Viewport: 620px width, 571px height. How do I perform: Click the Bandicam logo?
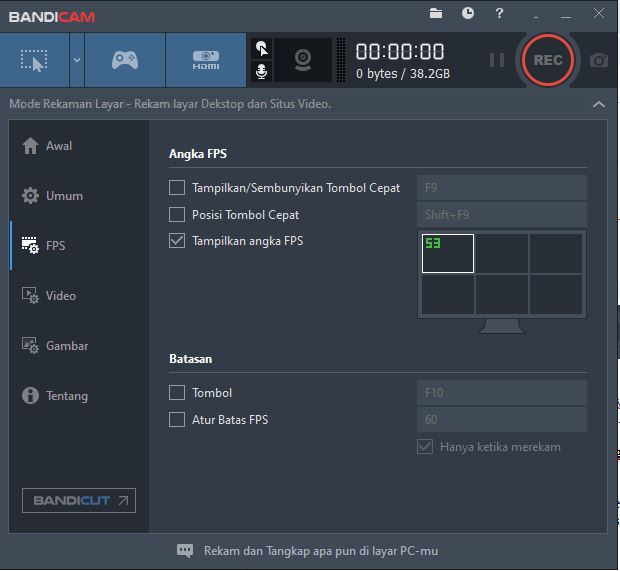pyautogui.click(x=52, y=17)
